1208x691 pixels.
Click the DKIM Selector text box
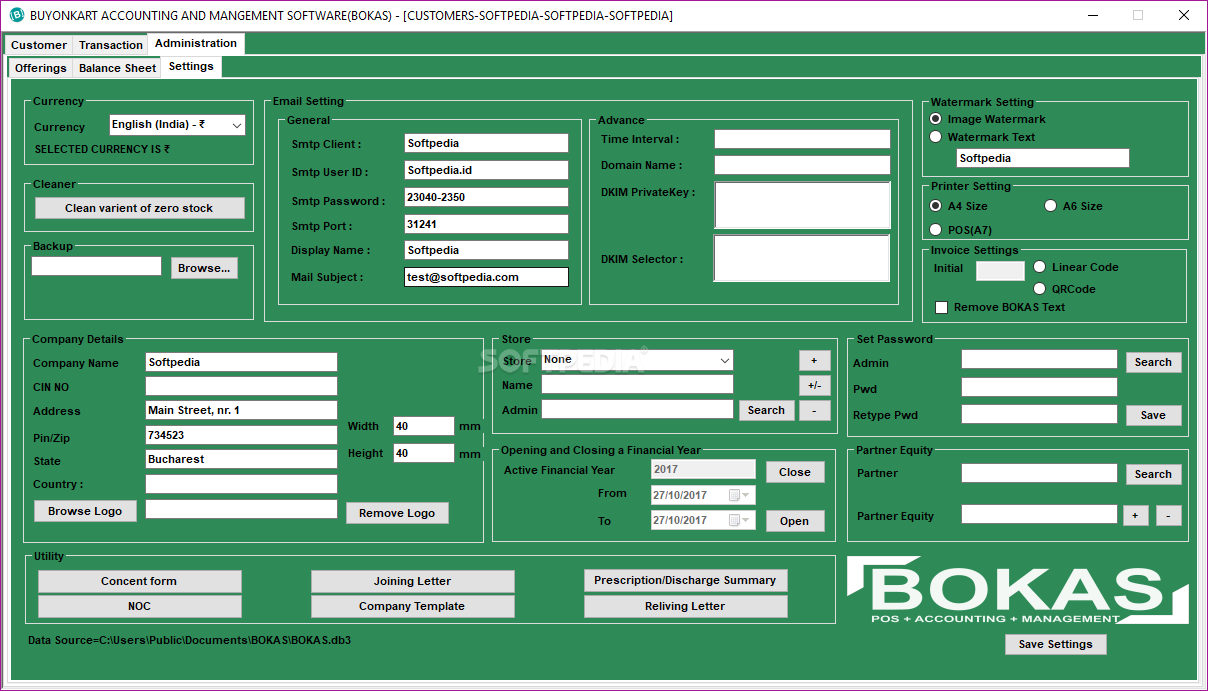point(802,258)
